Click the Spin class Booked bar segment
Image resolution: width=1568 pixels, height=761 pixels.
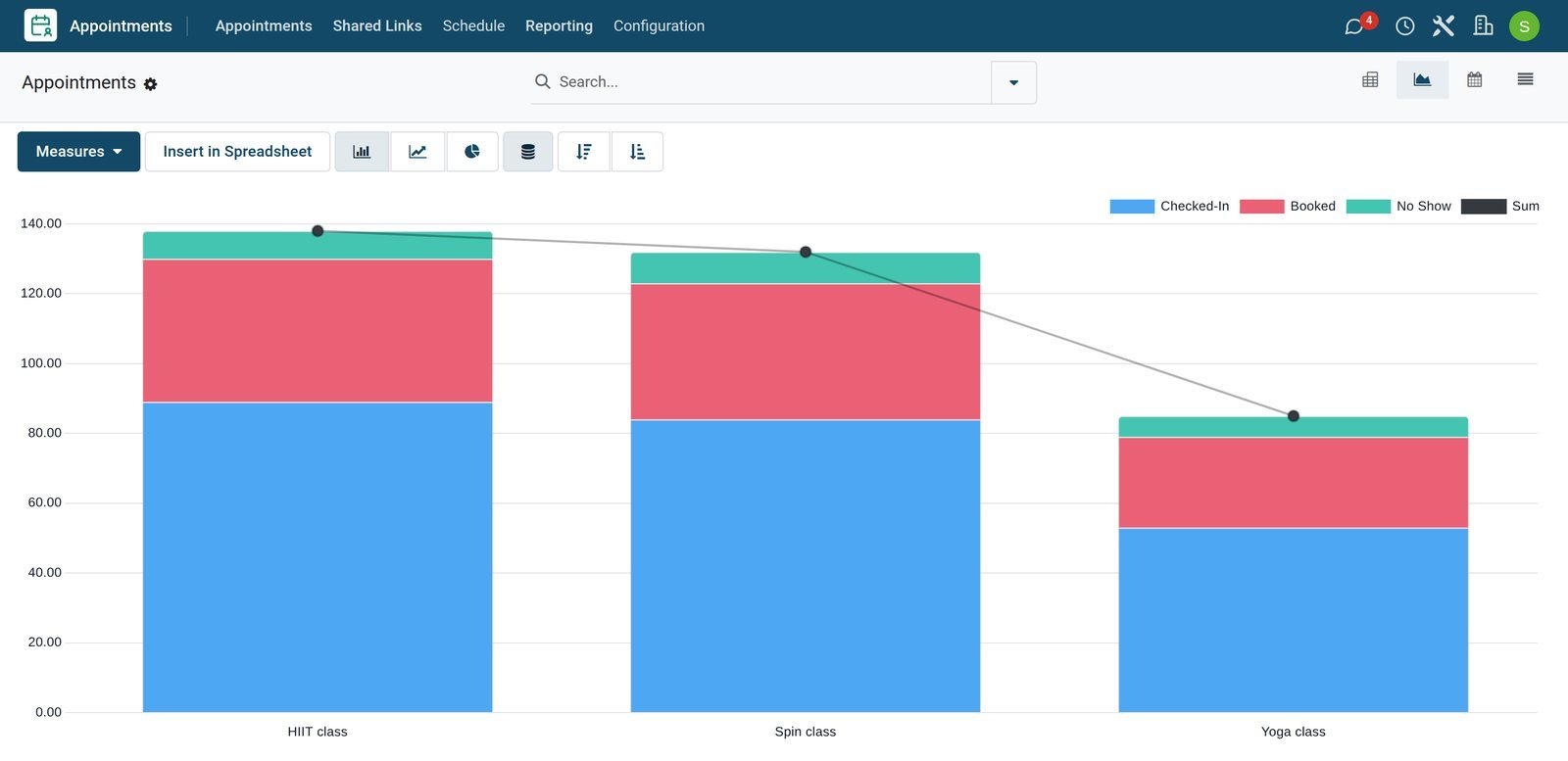pos(806,352)
